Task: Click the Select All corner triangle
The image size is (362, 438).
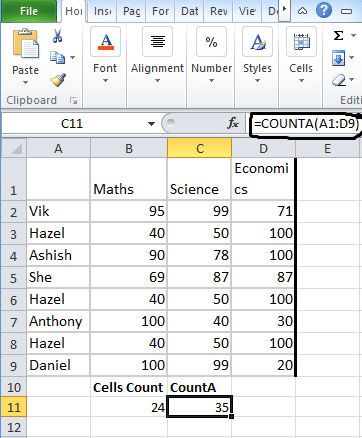Action: tap(13, 148)
